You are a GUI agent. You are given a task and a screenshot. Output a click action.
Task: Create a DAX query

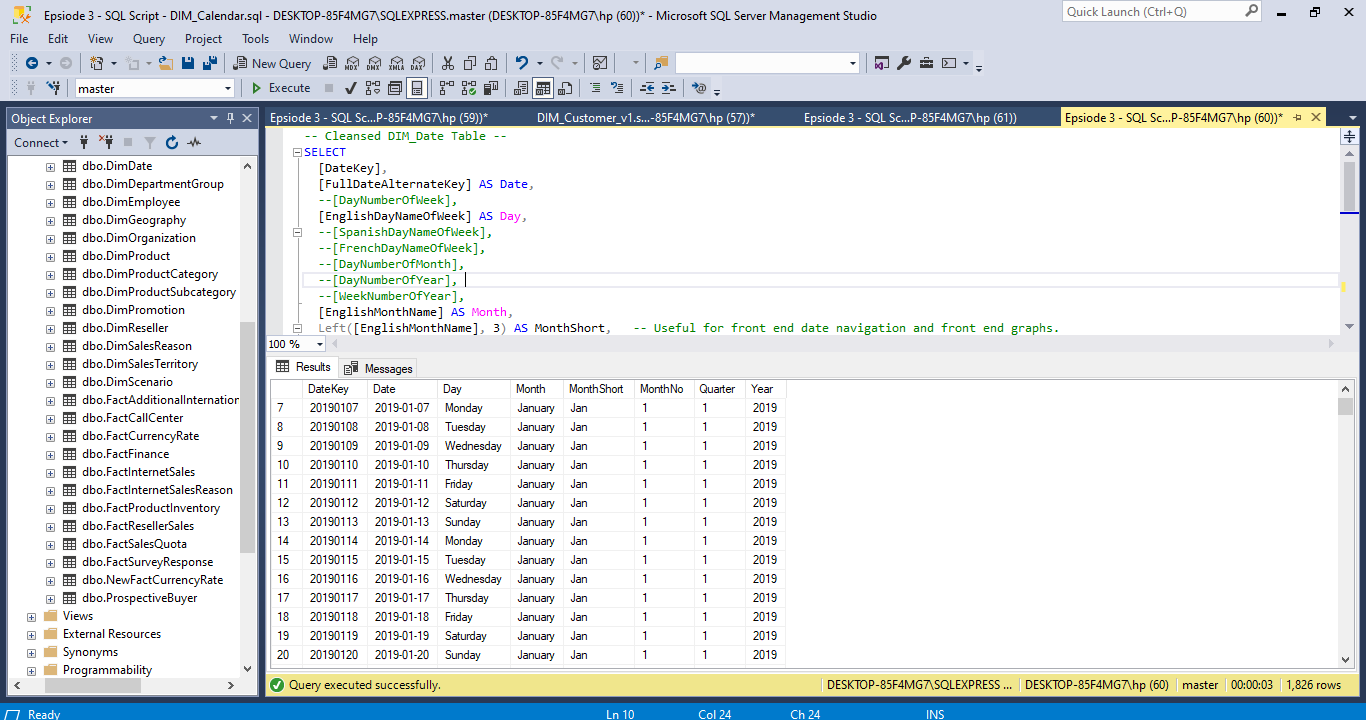(x=419, y=63)
